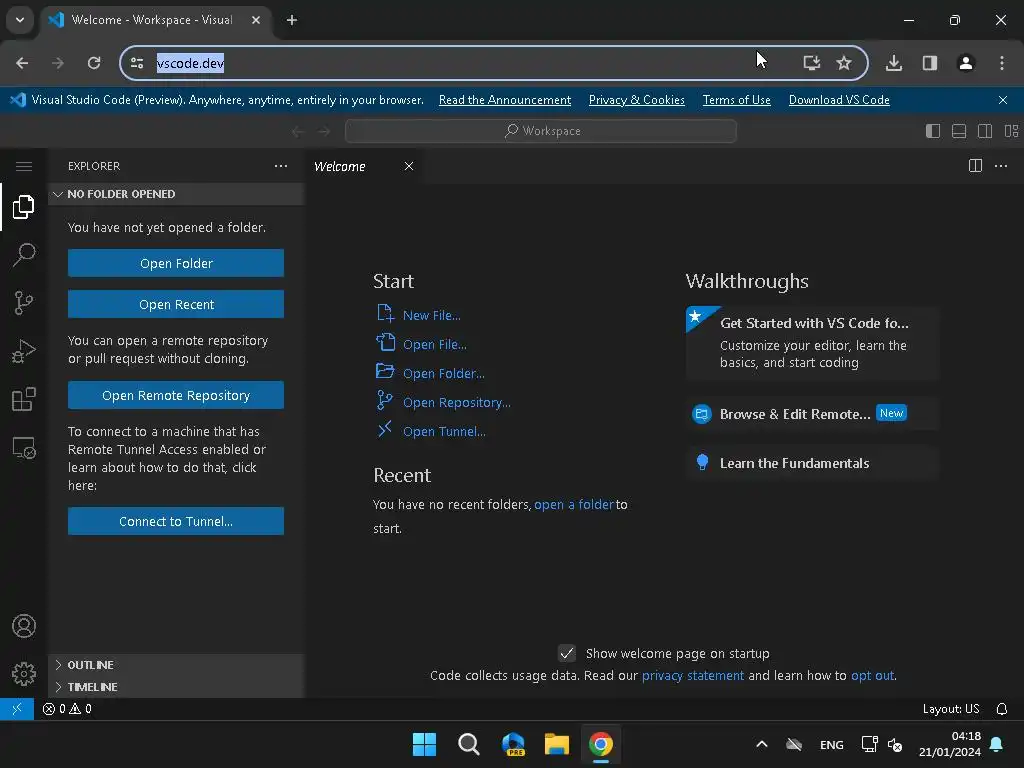Click Open Remote Repository button
1024x768 pixels.
coord(176,395)
